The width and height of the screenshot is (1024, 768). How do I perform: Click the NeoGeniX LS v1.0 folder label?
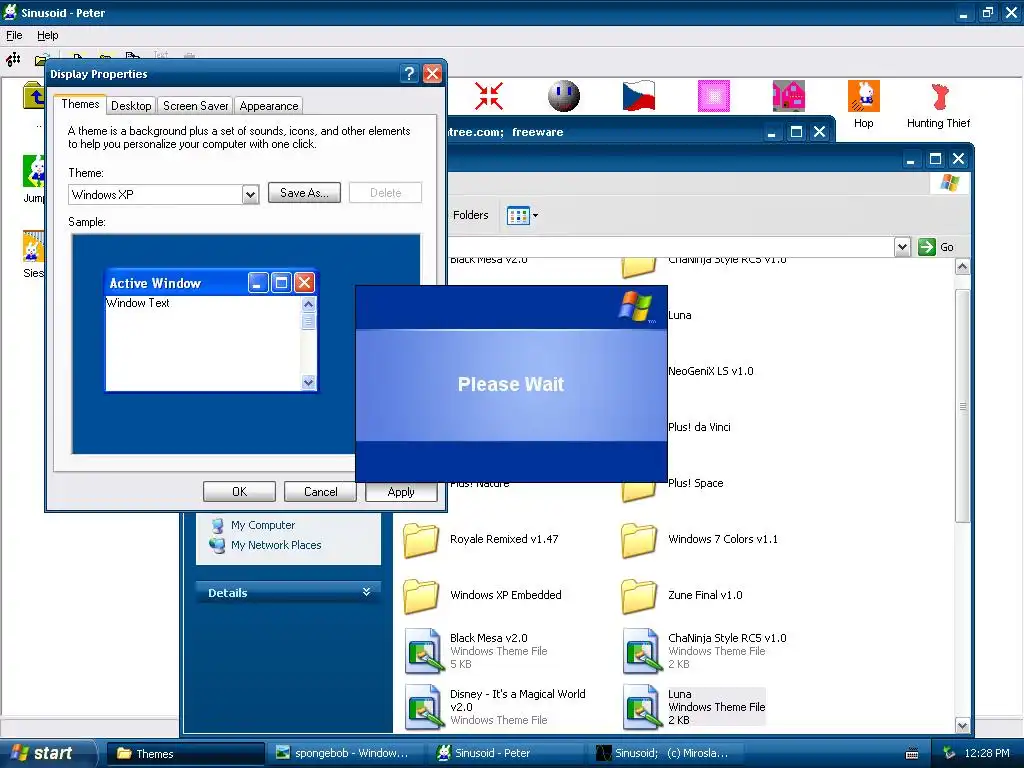(x=711, y=371)
